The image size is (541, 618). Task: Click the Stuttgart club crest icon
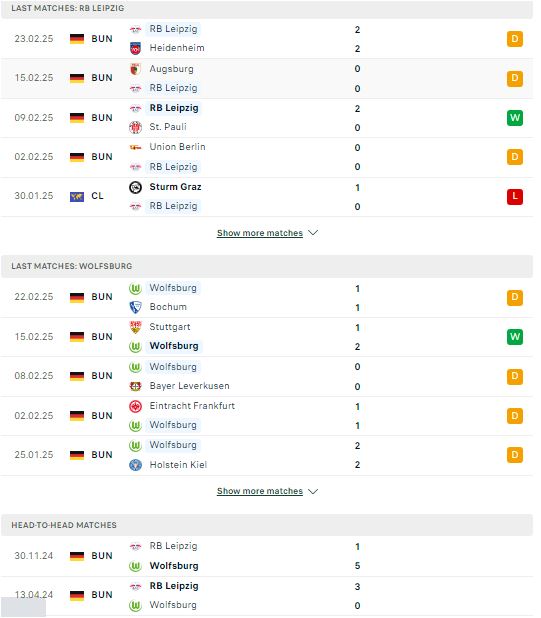point(135,327)
